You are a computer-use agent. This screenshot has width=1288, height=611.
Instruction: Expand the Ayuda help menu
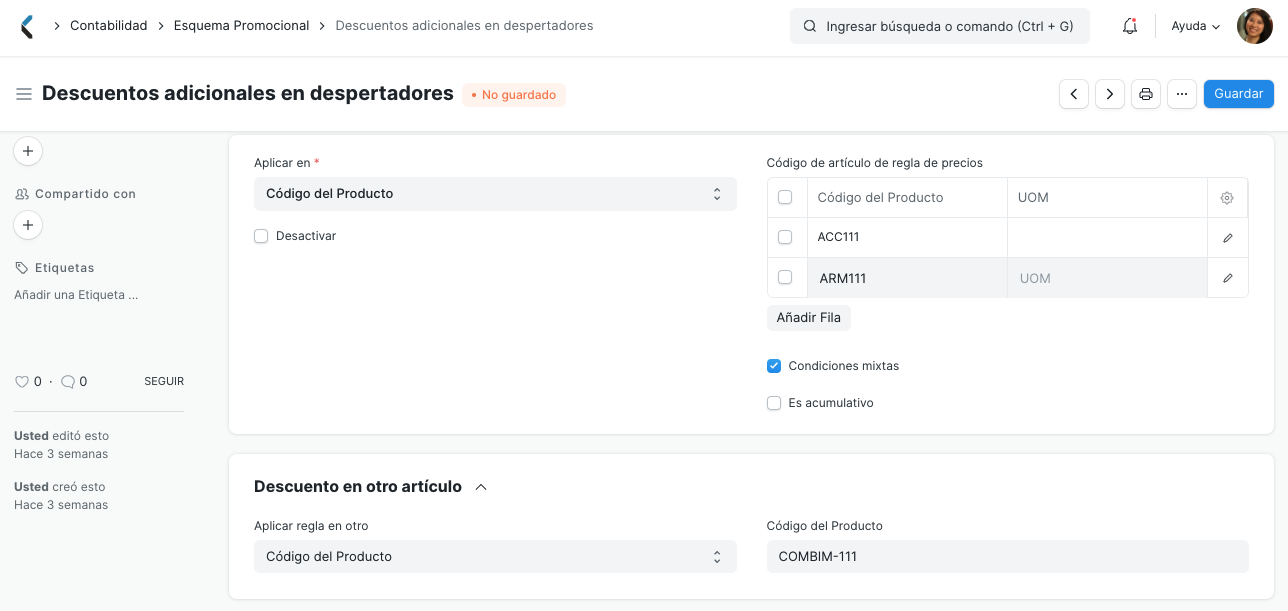point(1196,26)
